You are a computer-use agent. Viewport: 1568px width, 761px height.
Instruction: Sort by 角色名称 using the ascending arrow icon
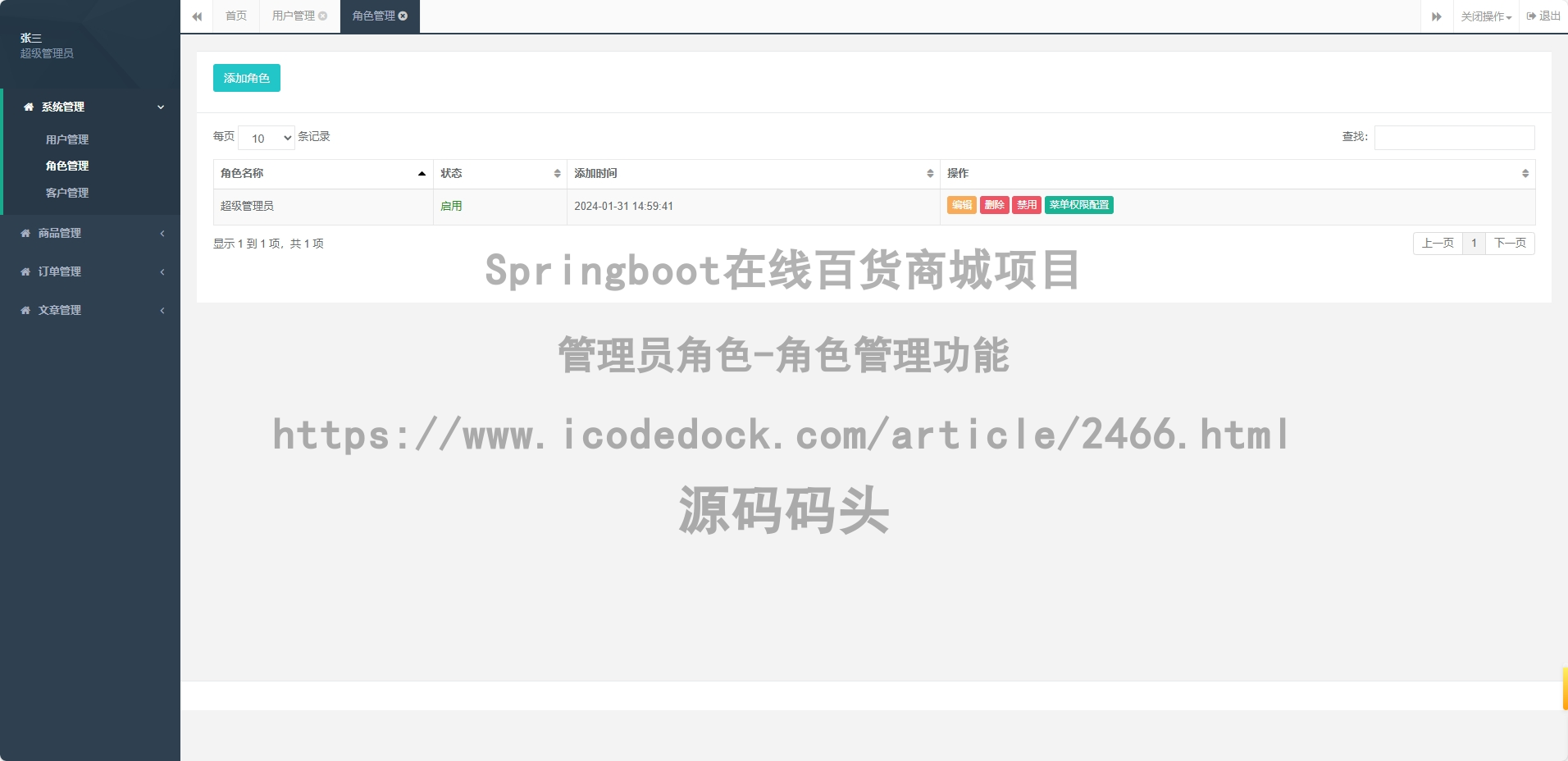(x=422, y=173)
